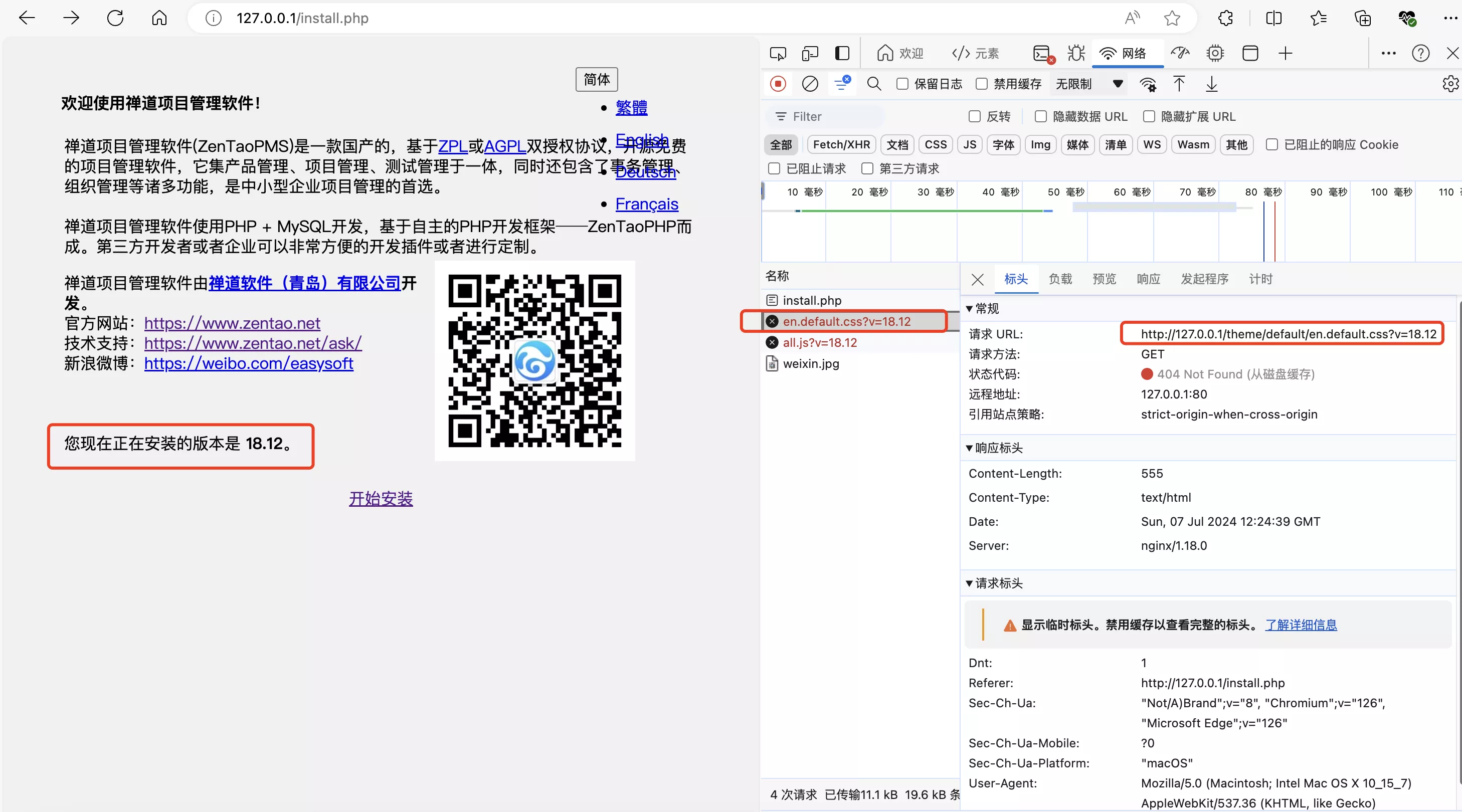Viewport: 1462px width, 812px height.
Task: Open the network search magnifier icon
Action: coord(874,84)
